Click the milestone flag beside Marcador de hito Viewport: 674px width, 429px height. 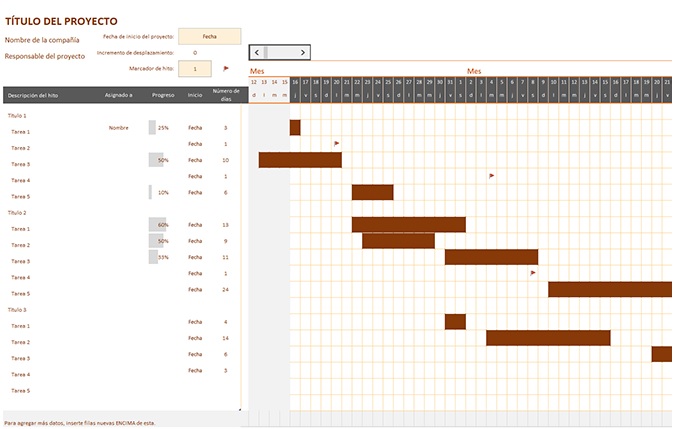[226, 69]
